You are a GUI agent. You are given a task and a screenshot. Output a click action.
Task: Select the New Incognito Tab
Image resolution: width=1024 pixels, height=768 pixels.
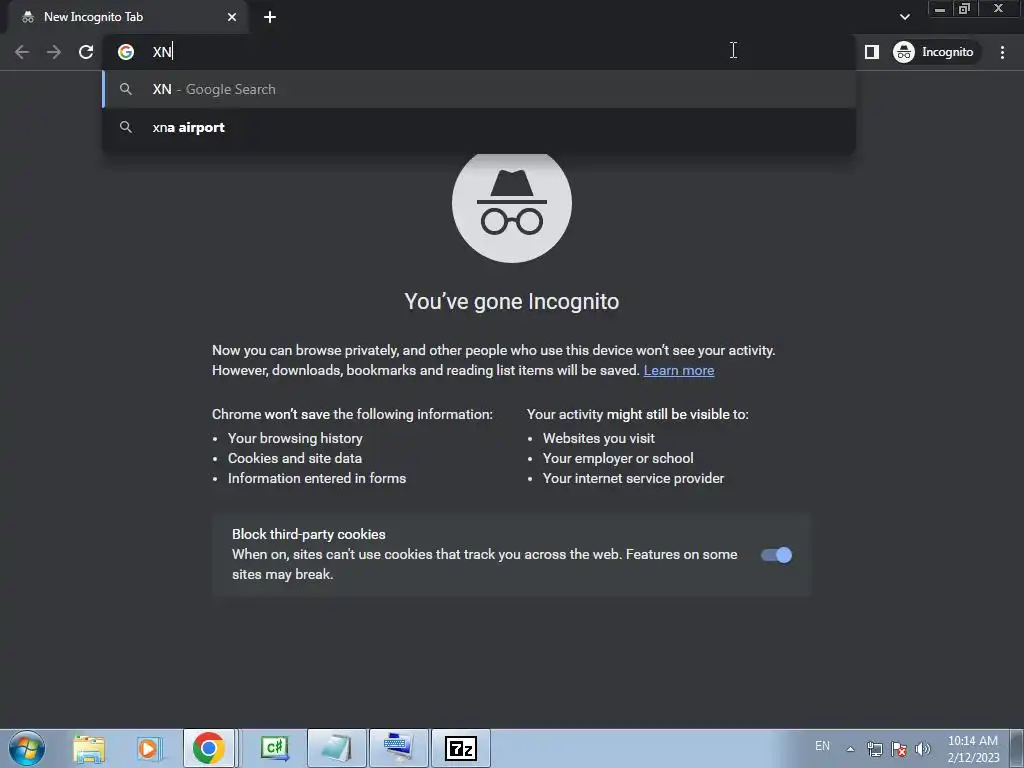coord(127,17)
